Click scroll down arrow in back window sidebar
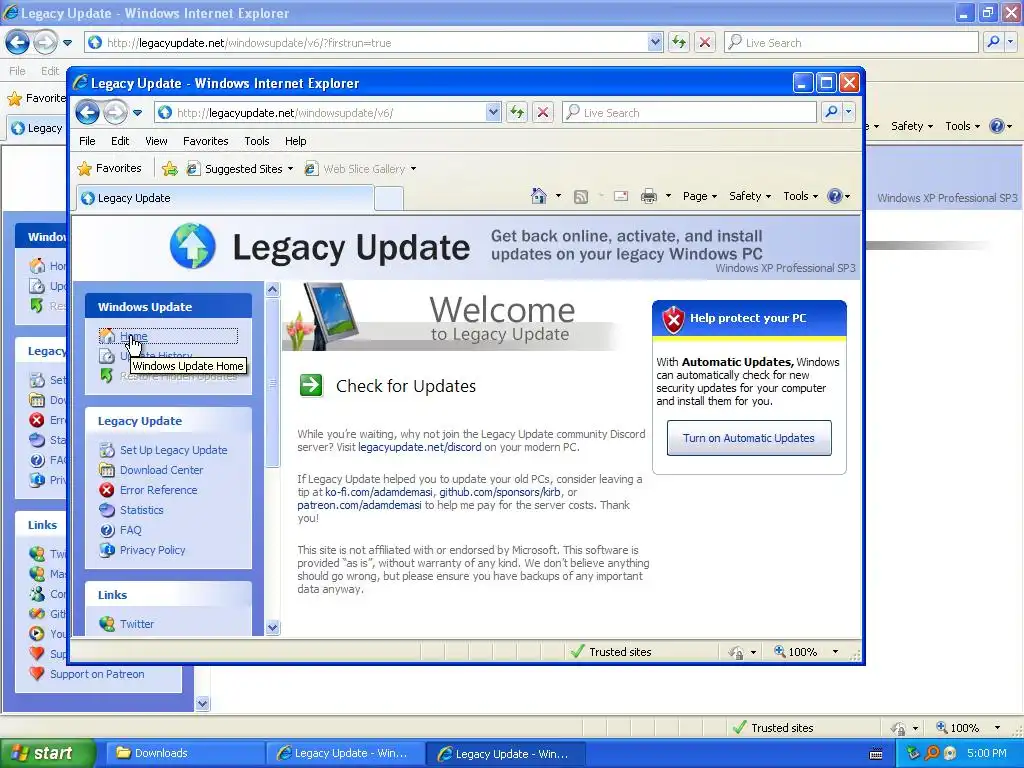The width and height of the screenshot is (1024, 768). tap(202, 703)
